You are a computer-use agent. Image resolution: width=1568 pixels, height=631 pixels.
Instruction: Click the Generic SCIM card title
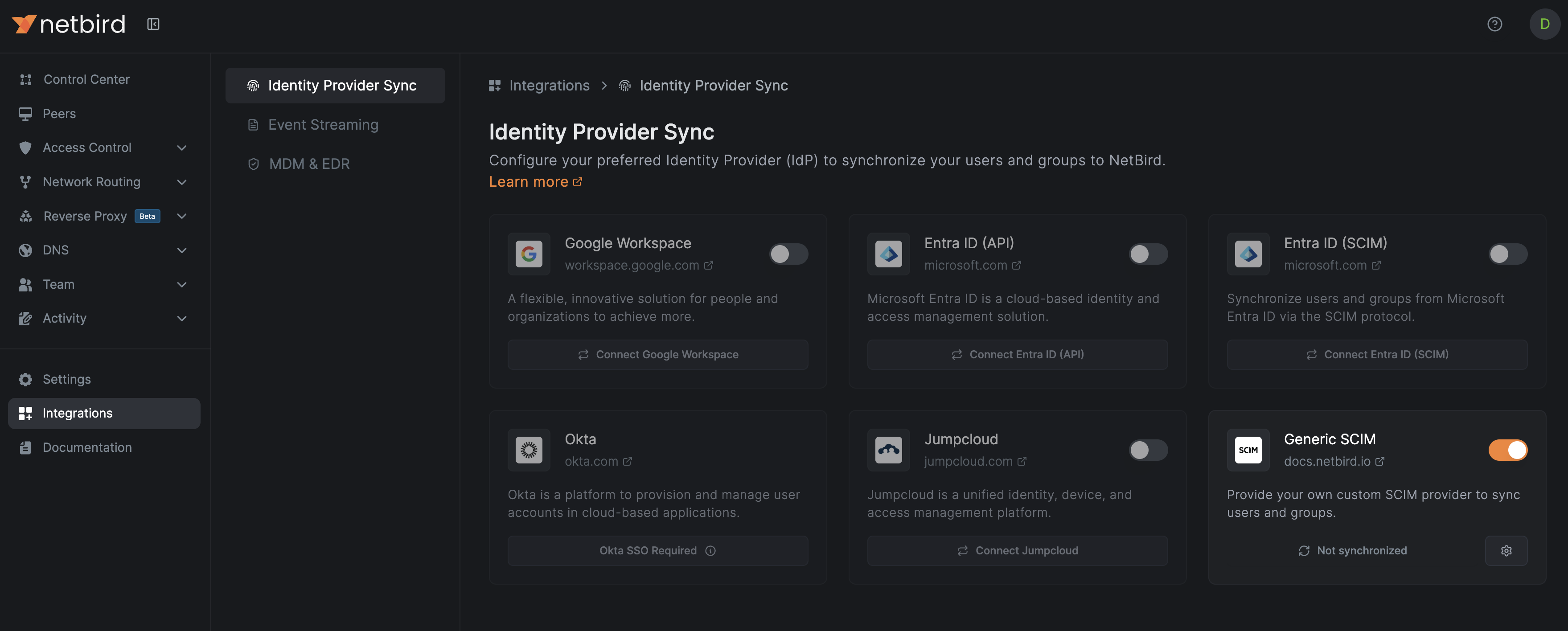tap(1330, 439)
